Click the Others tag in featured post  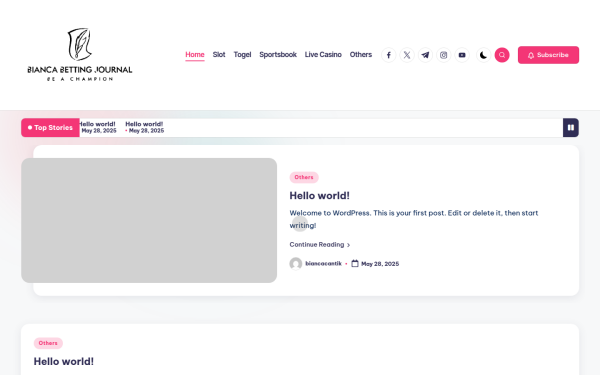[304, 178]
